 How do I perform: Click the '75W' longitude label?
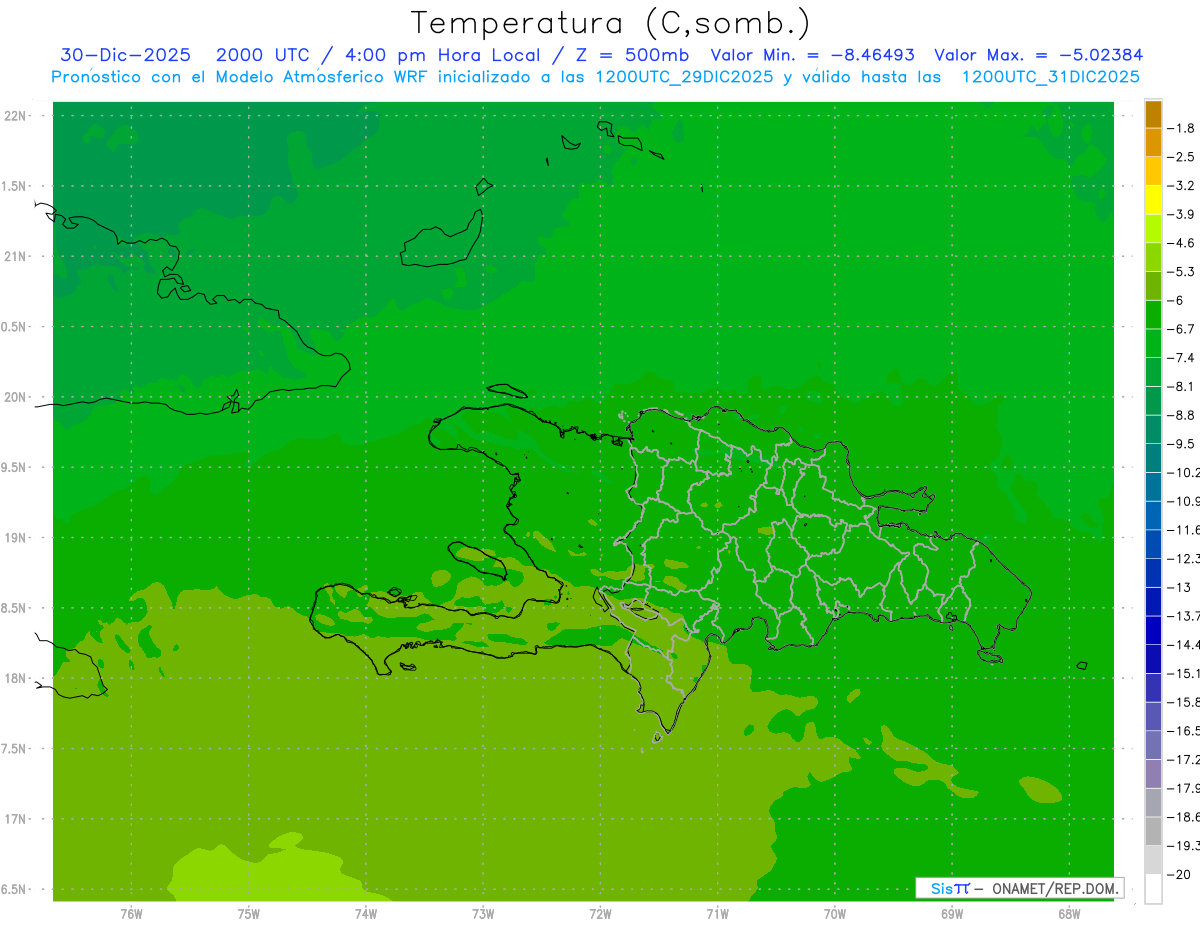coord(249,913)
